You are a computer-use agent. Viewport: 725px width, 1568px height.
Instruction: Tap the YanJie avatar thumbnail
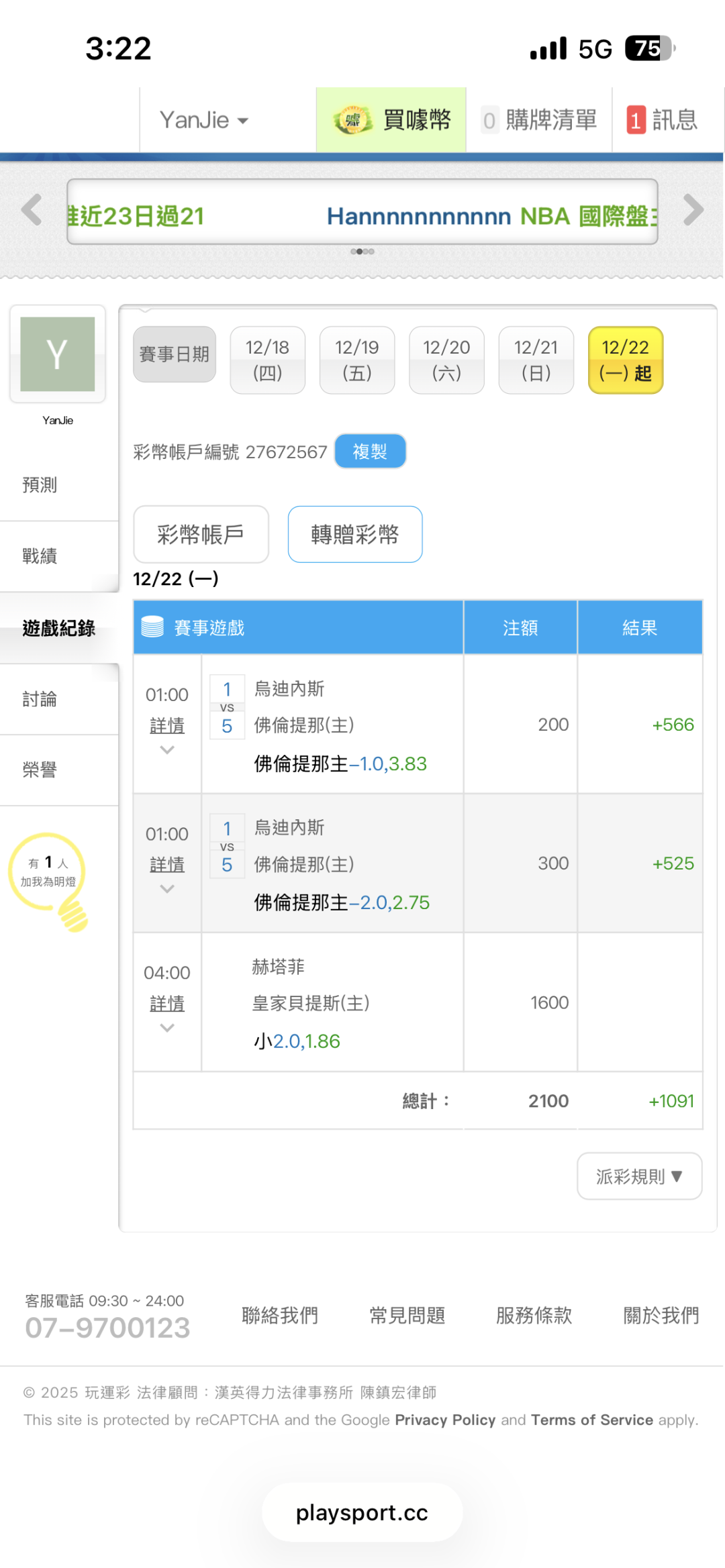click(58, 354)
